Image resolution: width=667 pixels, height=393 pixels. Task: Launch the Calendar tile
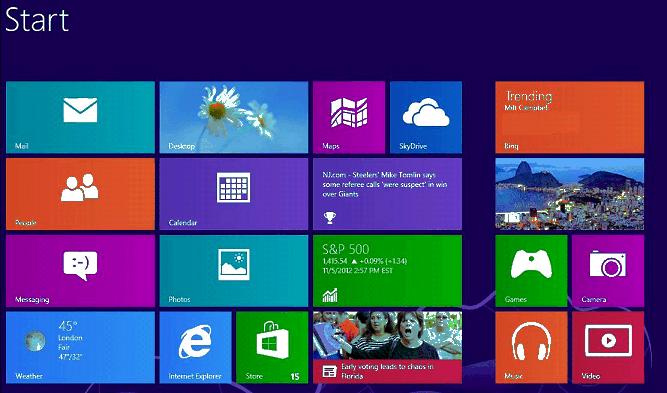point(234,194)
